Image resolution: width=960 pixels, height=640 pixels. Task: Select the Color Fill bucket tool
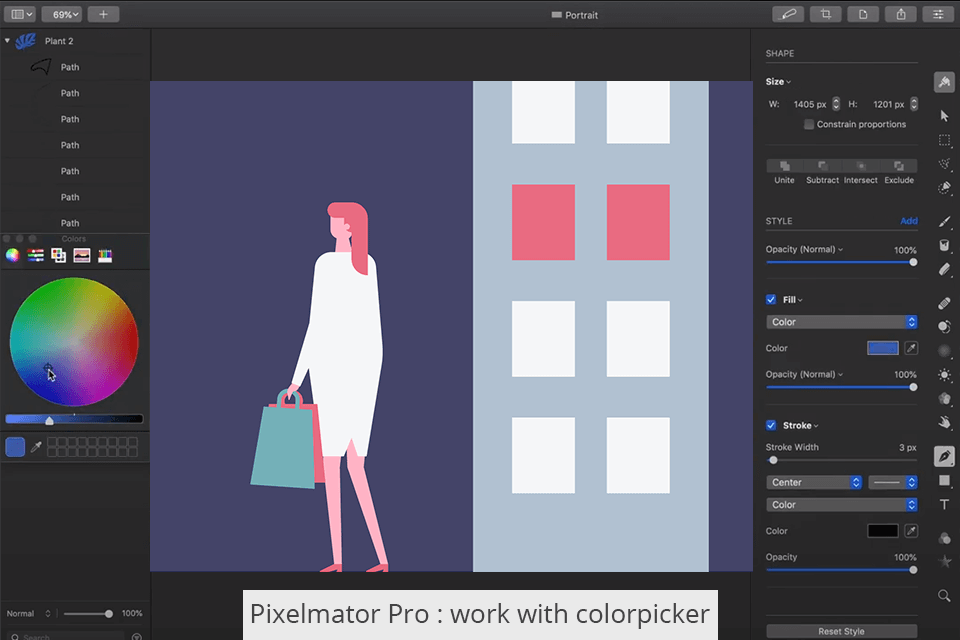[944, 245]
